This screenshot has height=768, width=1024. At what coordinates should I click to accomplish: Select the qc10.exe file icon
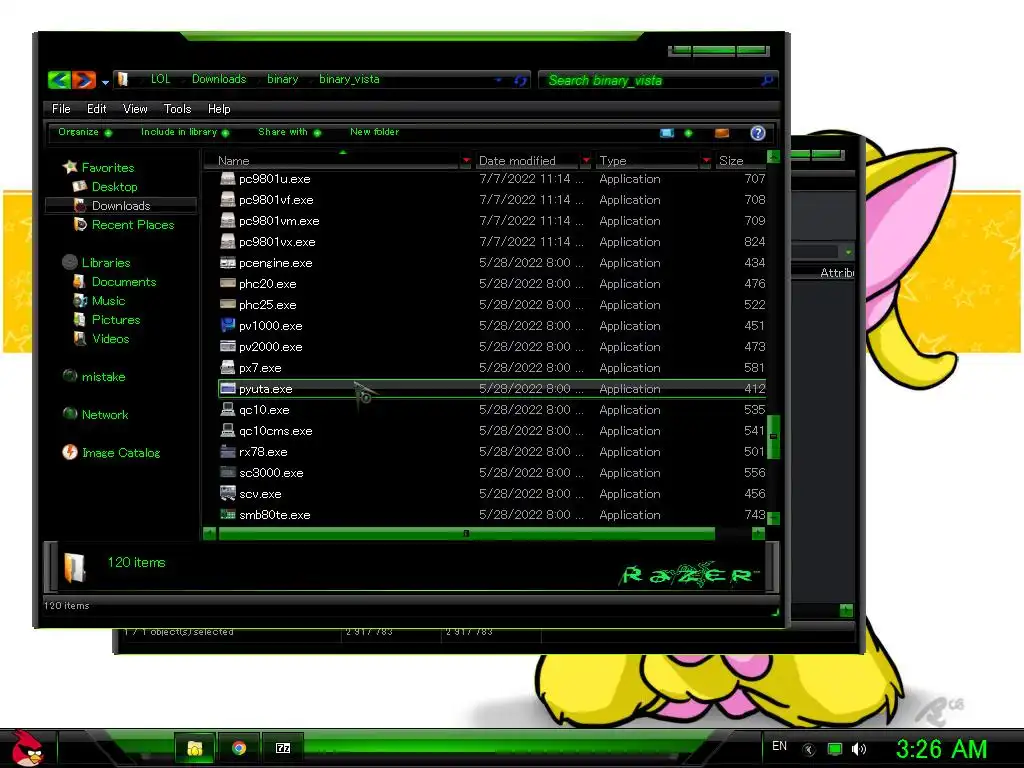click(x=228, y=409)
